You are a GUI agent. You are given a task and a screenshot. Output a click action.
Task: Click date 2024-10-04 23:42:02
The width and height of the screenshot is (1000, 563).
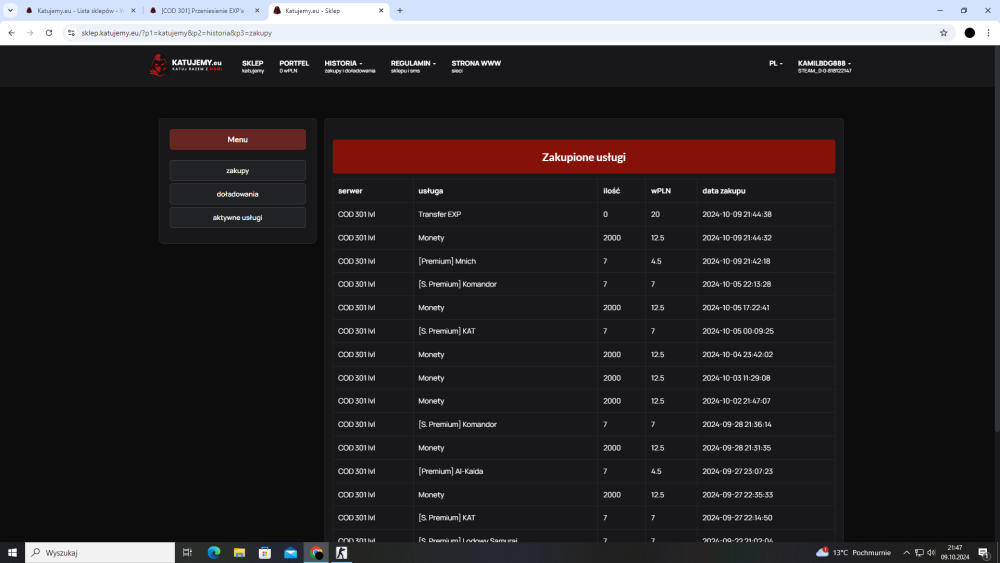click(737, 355)
